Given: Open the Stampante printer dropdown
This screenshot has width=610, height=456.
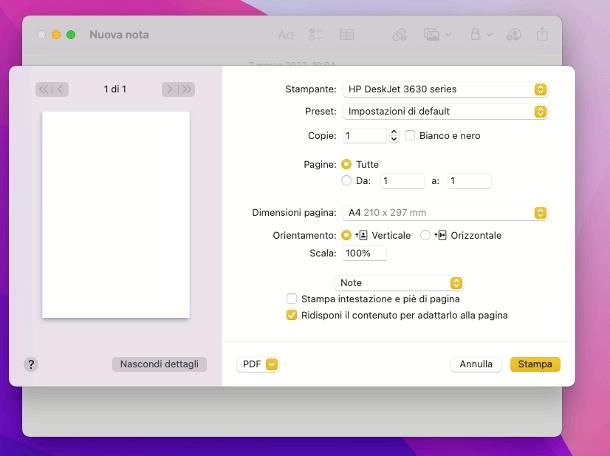Looking at the screenshot, I should (x=445, y=89).
